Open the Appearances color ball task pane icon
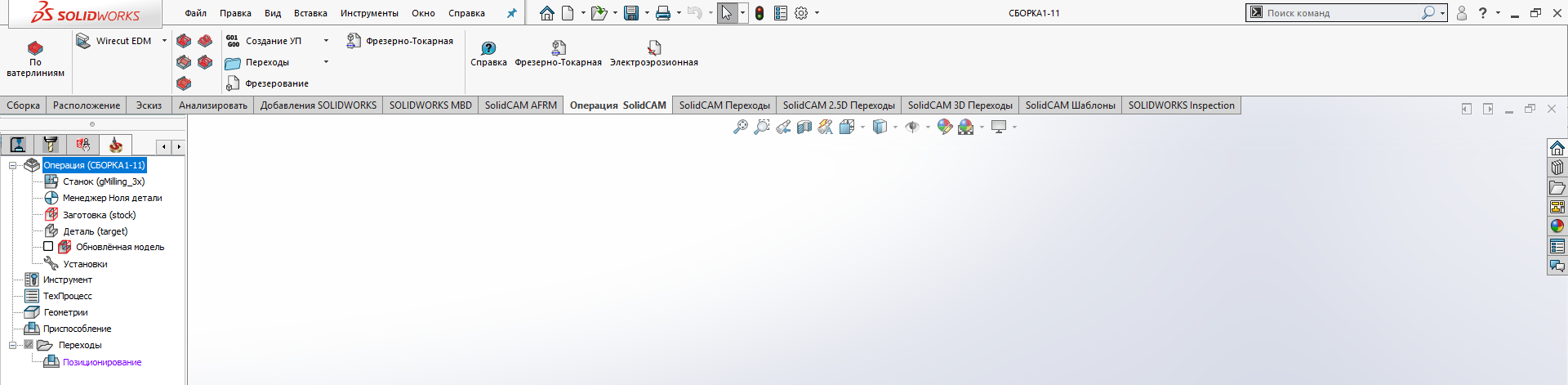 click(1557, 226)
